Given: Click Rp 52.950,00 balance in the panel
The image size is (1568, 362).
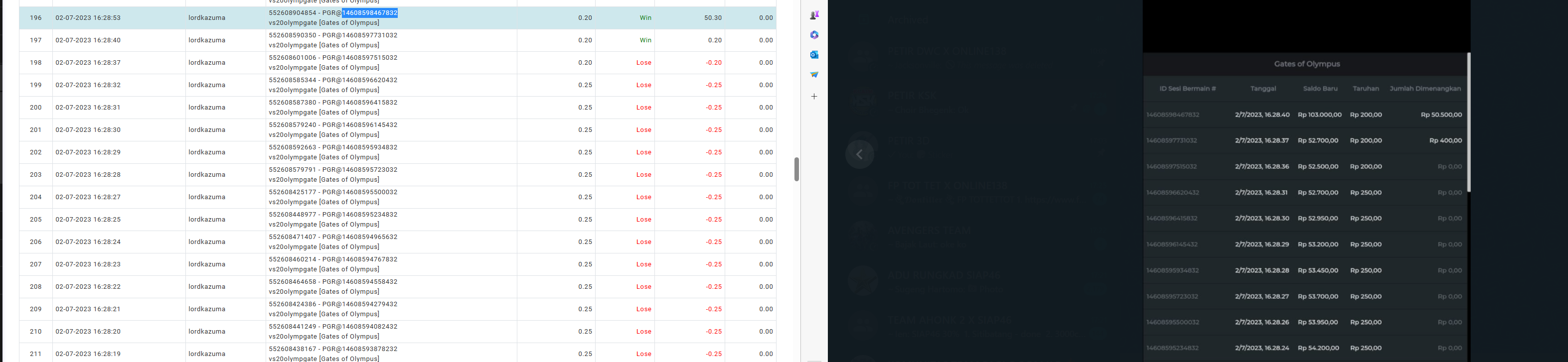Looking at the screenshot, I should (x=1318, y=219).
